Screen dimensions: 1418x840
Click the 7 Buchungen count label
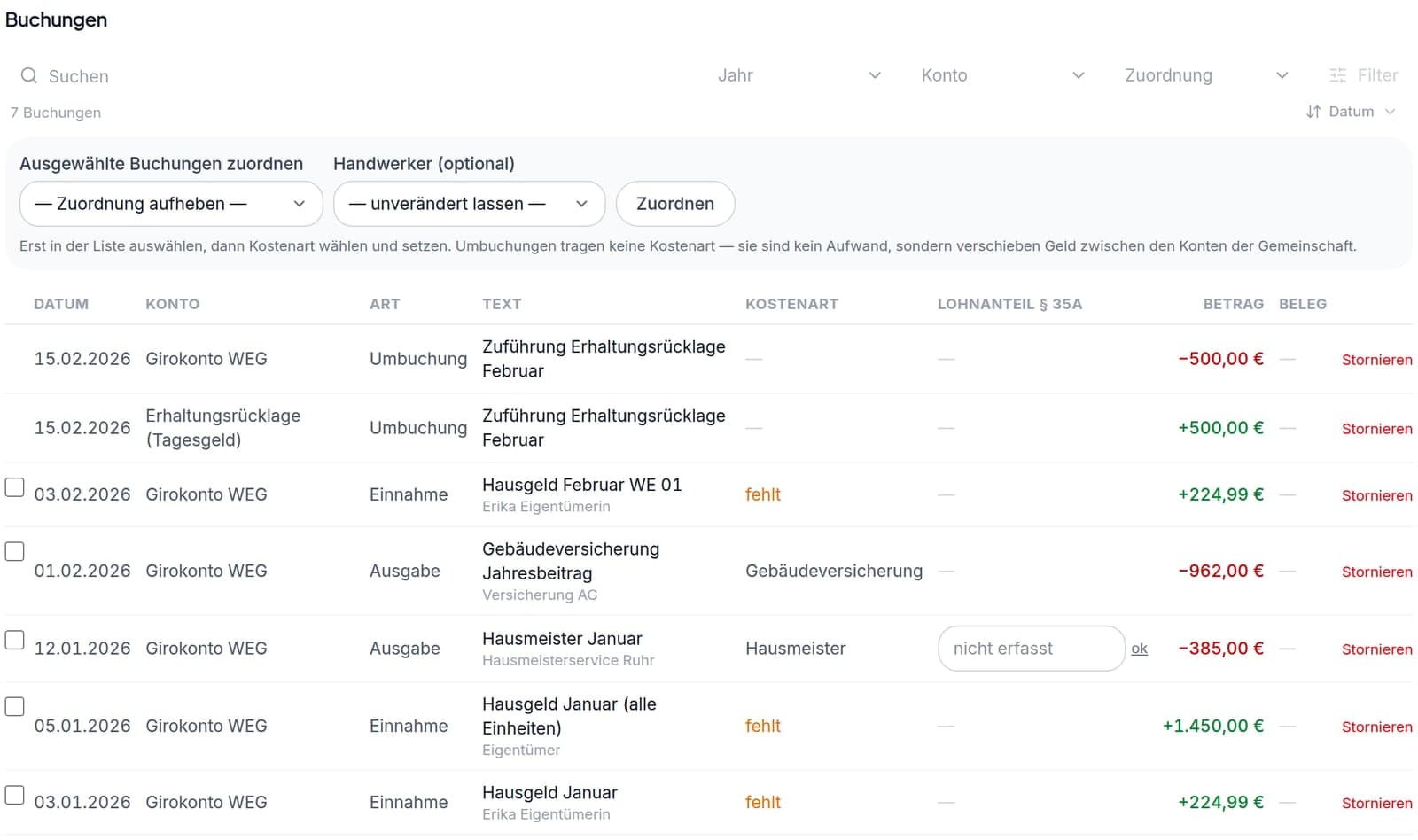coord(56,113)
